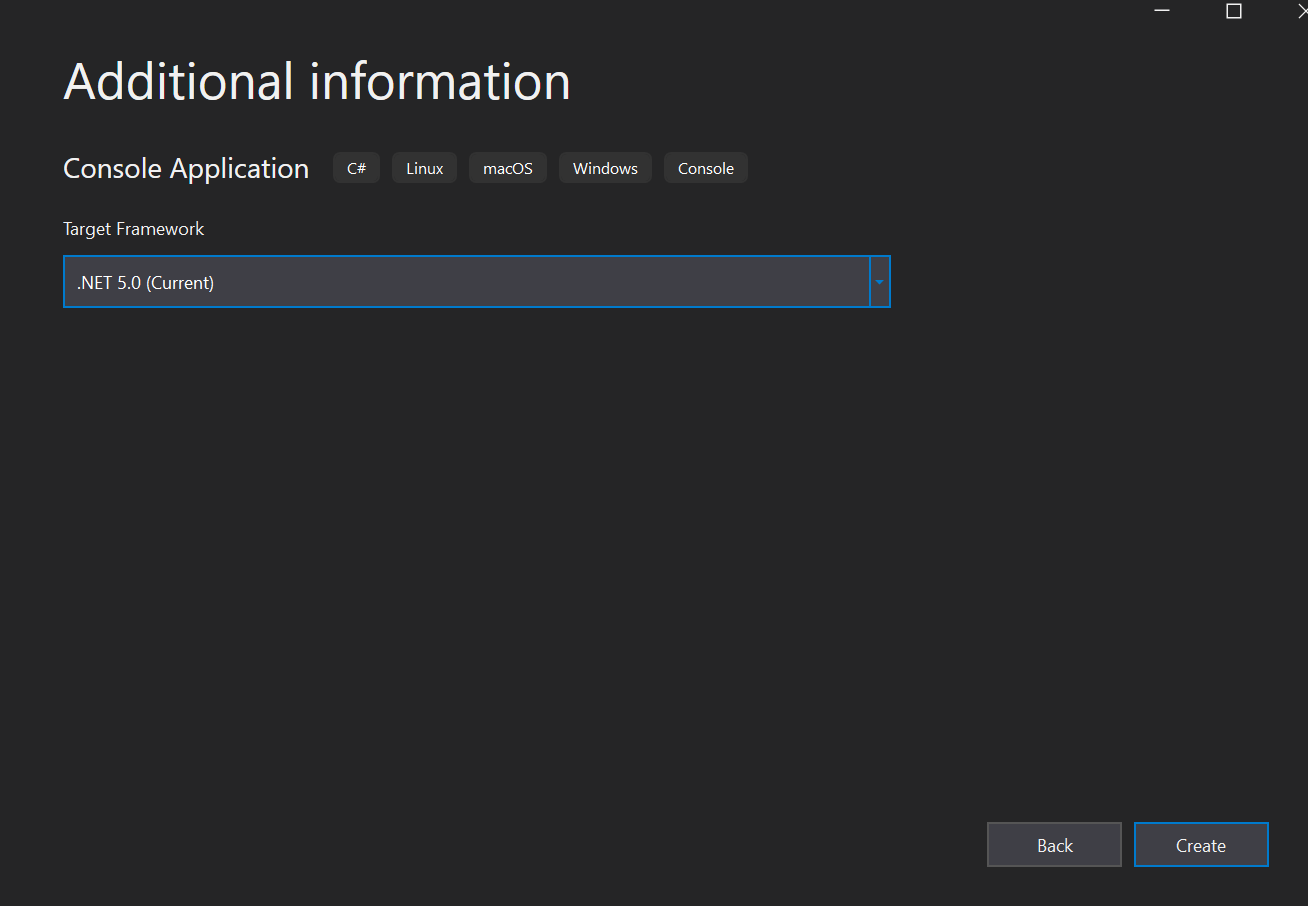
Task: Go back to project configuration
Action: [1054, 844]
